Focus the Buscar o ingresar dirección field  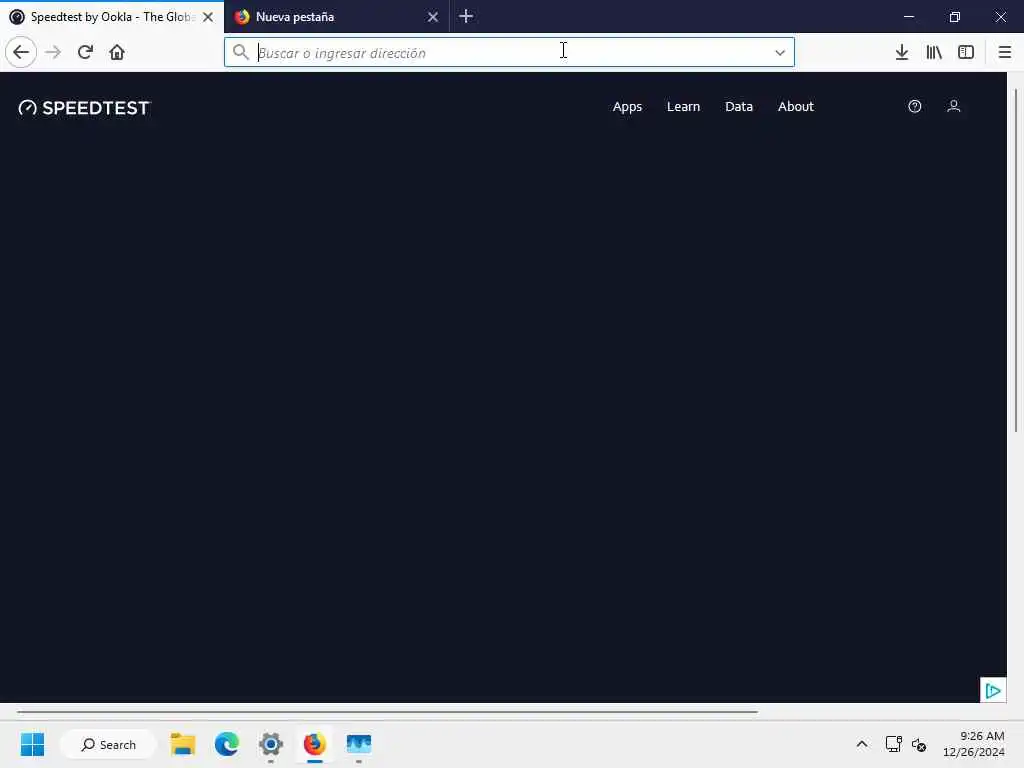pos(509,52)
